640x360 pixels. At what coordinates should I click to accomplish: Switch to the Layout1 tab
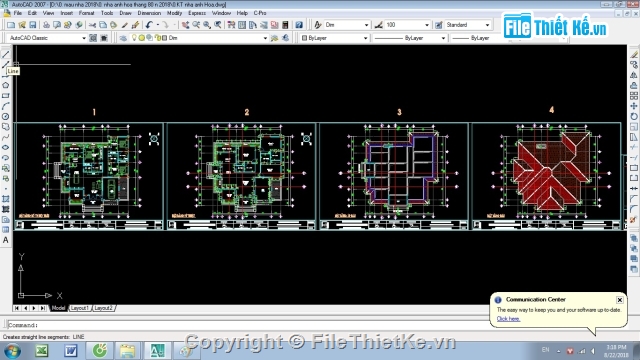click(x=80, y=308)
